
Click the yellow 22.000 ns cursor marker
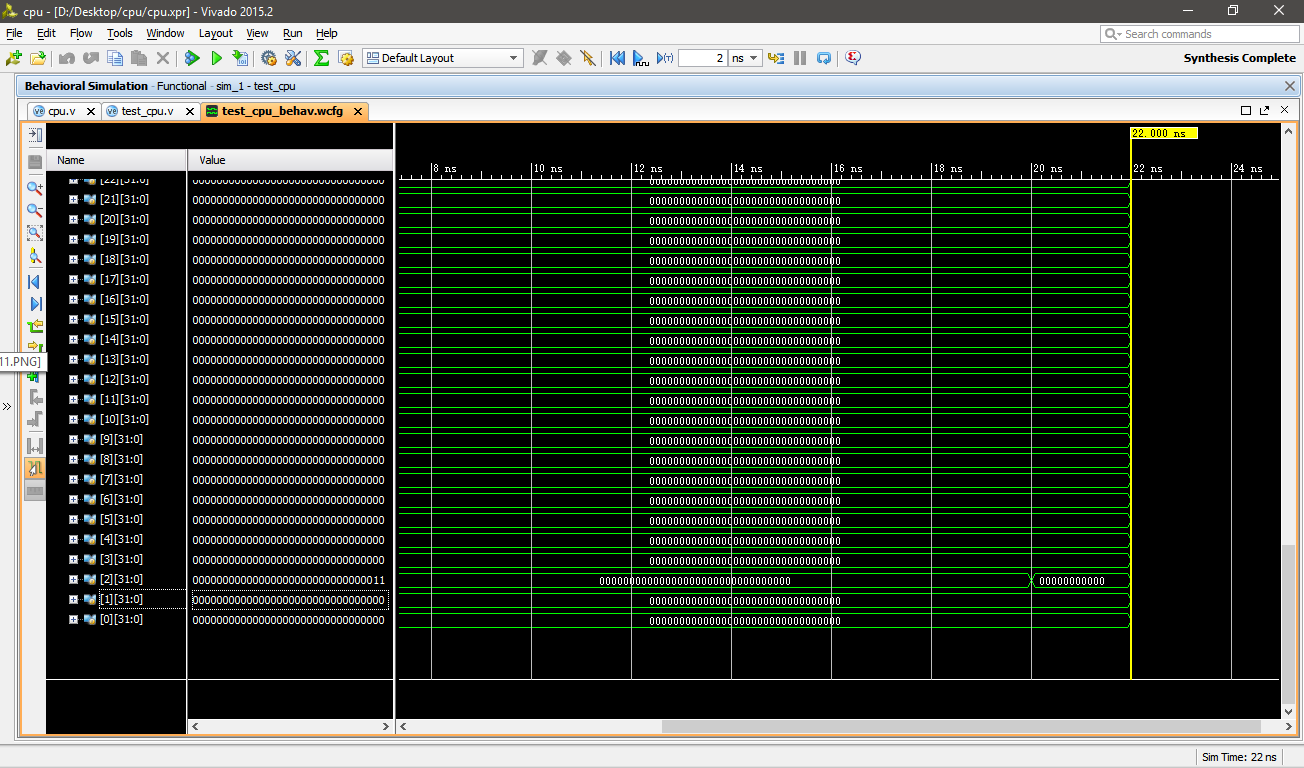pyautogui.click(x=1164, y=133)
